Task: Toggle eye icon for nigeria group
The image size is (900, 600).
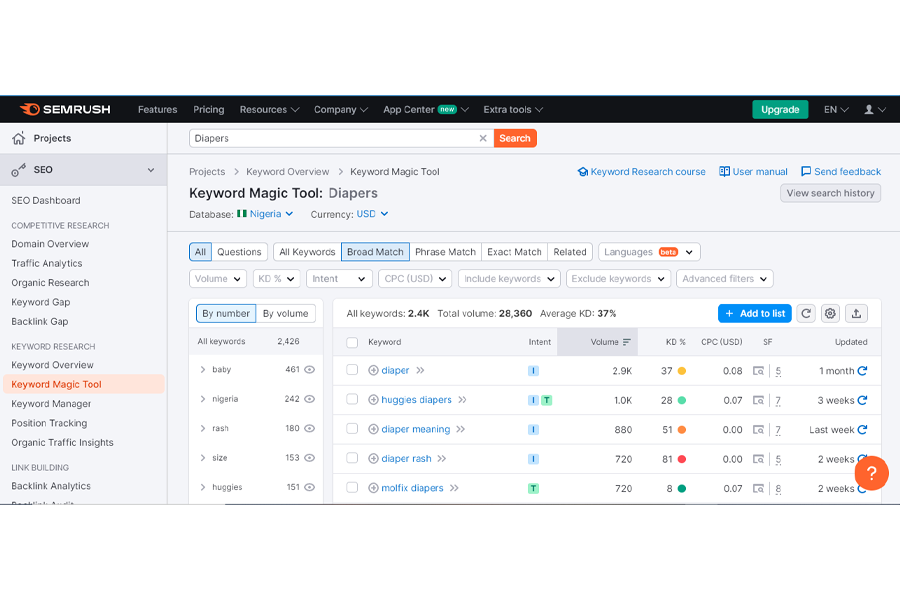Action: pyautogui.click(x=309, y=399)
